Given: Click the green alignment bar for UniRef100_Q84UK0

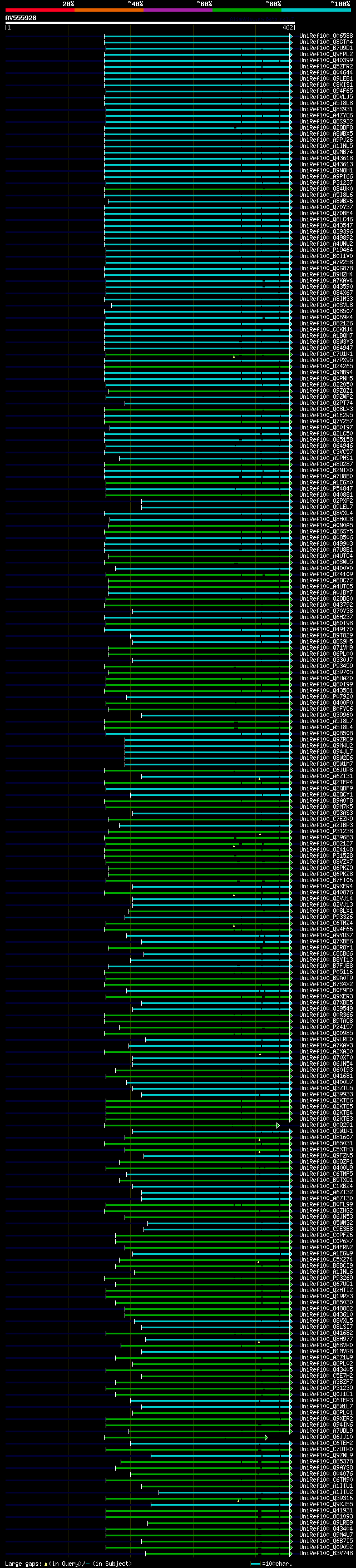Looking at the screenshot, I should tap(198, 189).
